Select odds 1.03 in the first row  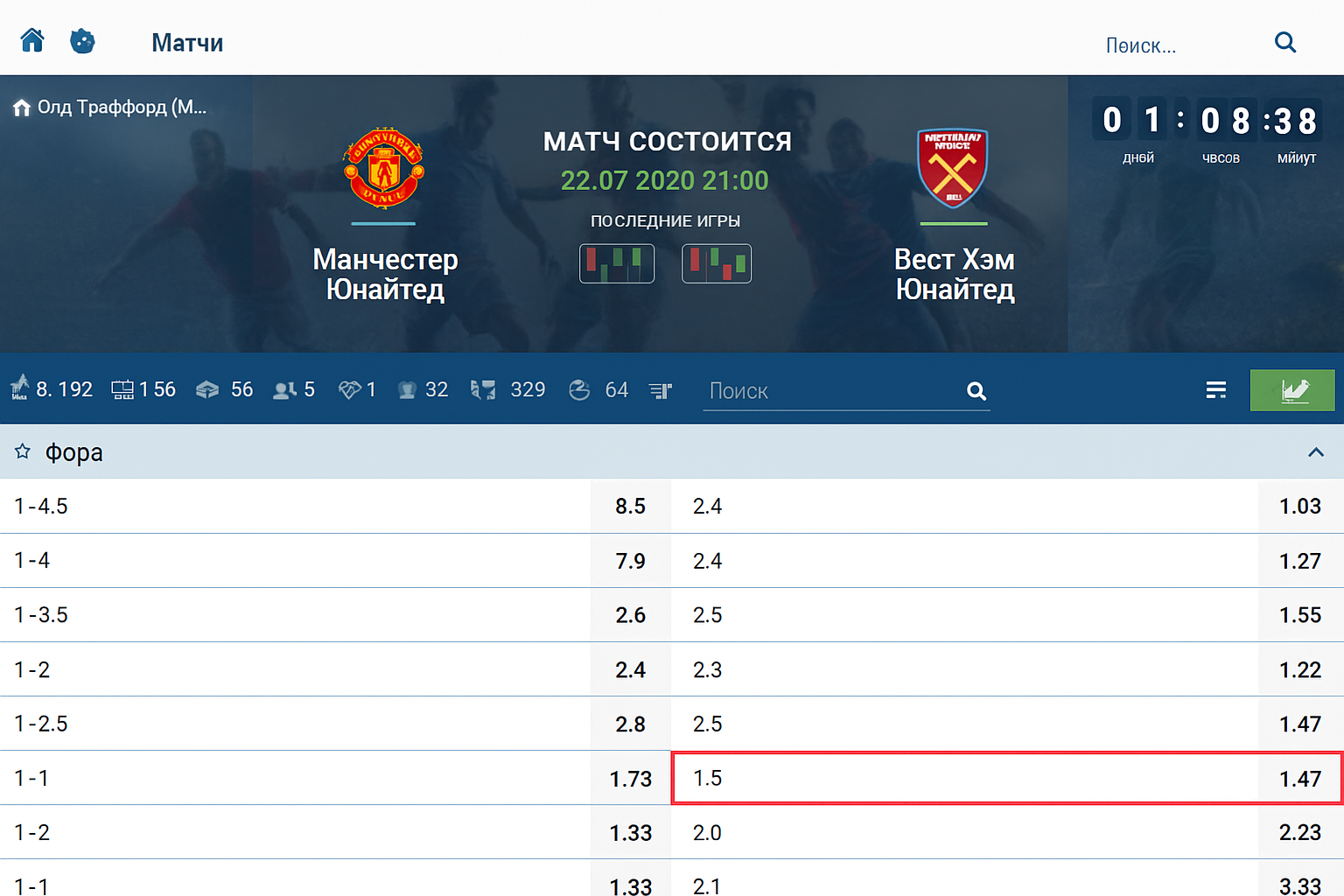point(1299,506)
